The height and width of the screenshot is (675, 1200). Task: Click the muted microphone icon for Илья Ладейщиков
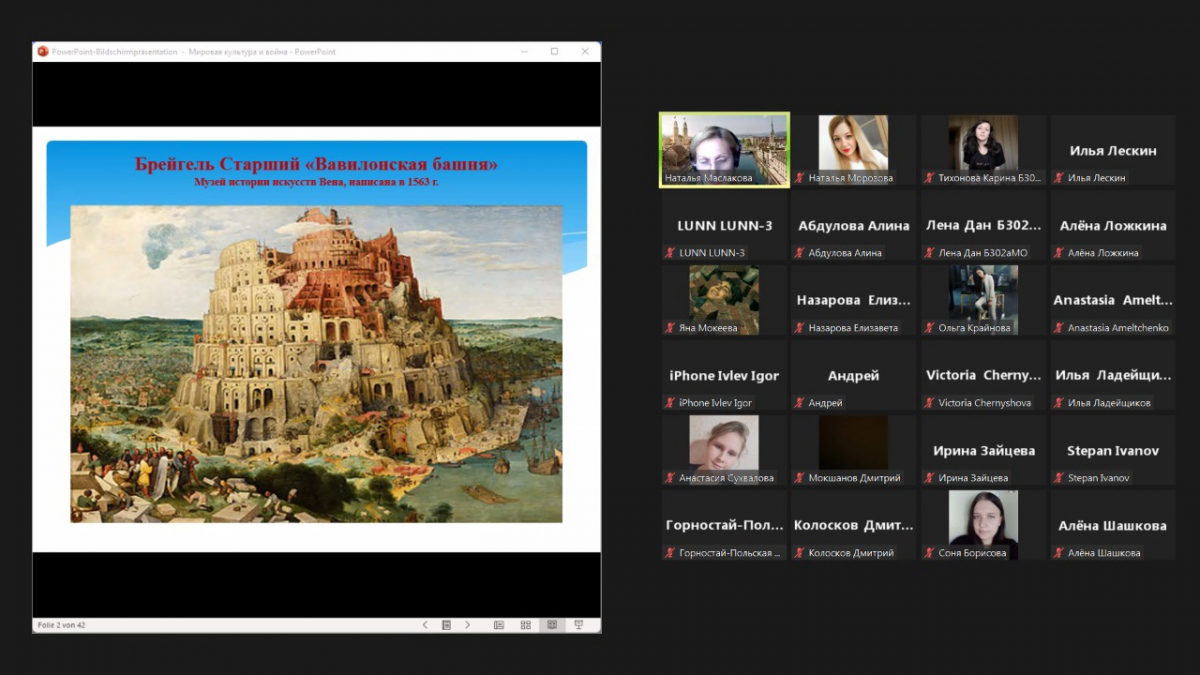pos(1059,403)
